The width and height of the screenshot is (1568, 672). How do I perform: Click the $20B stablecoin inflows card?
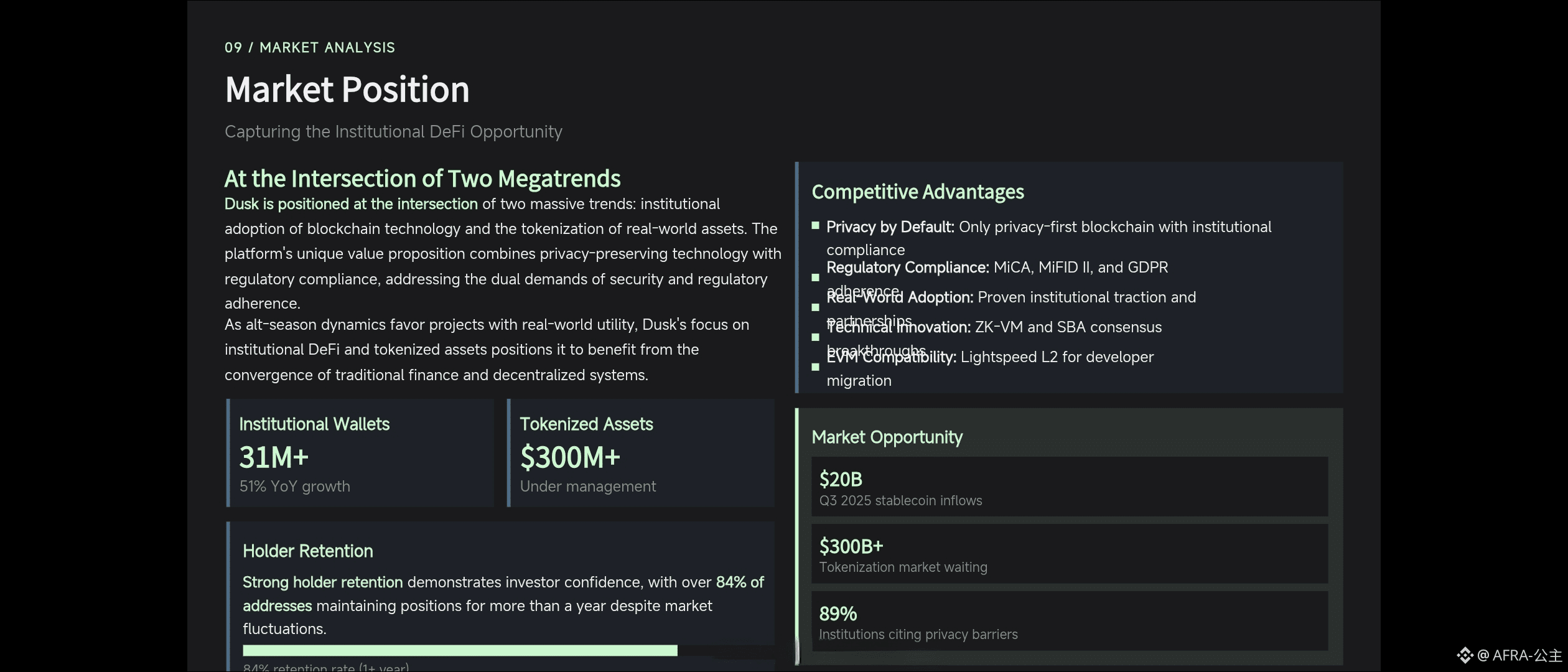(1069, 487)
